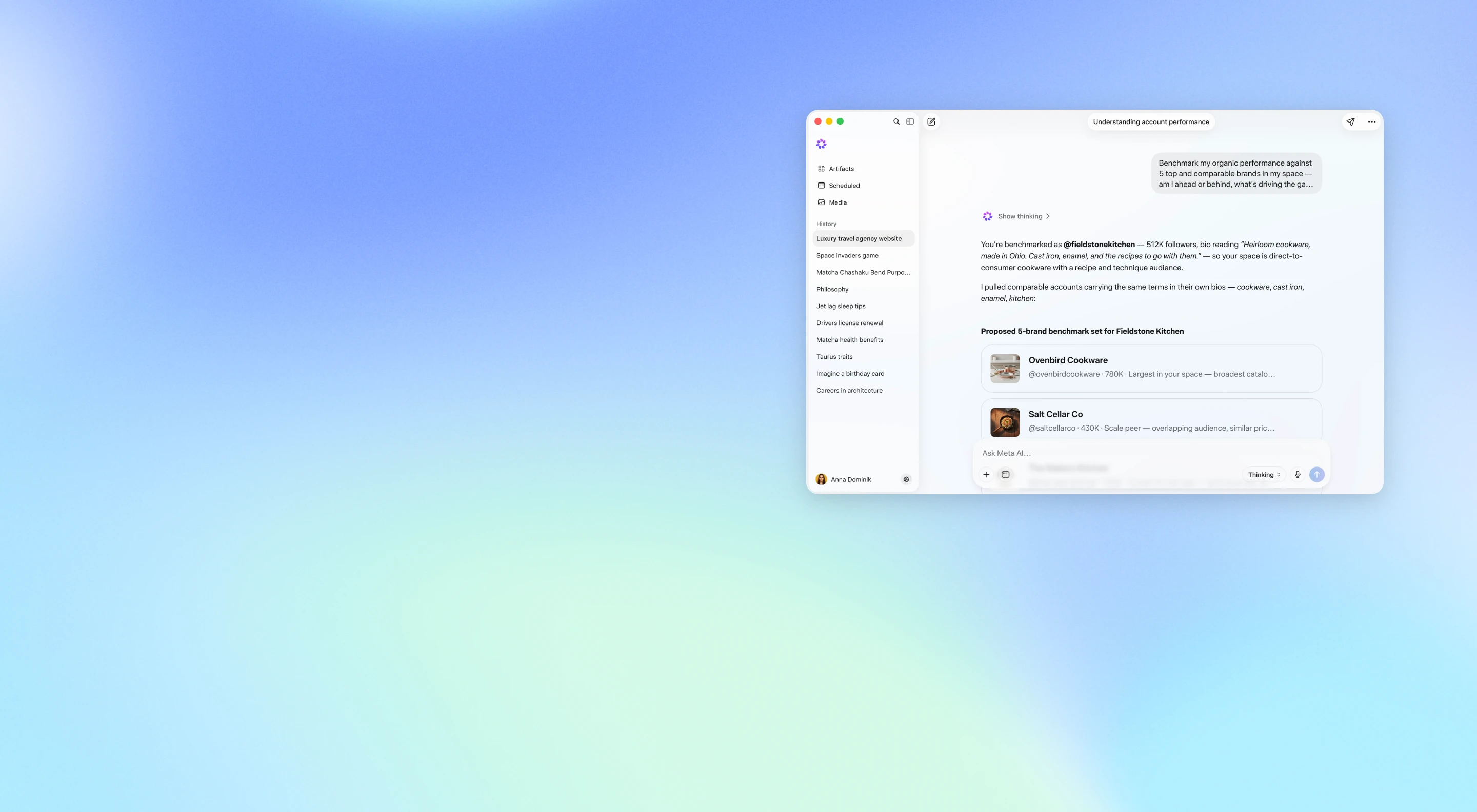
Task: Click the Meta AI logo in the sidebar
Action: tap(821, 144)
